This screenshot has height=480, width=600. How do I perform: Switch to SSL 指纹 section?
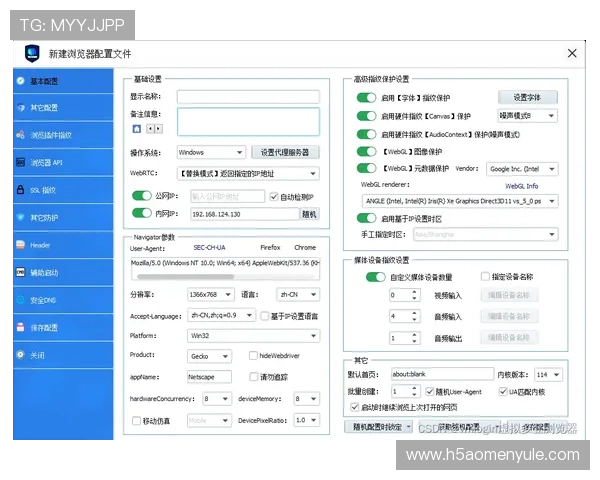pyautogui.click(x=63, y=190)
